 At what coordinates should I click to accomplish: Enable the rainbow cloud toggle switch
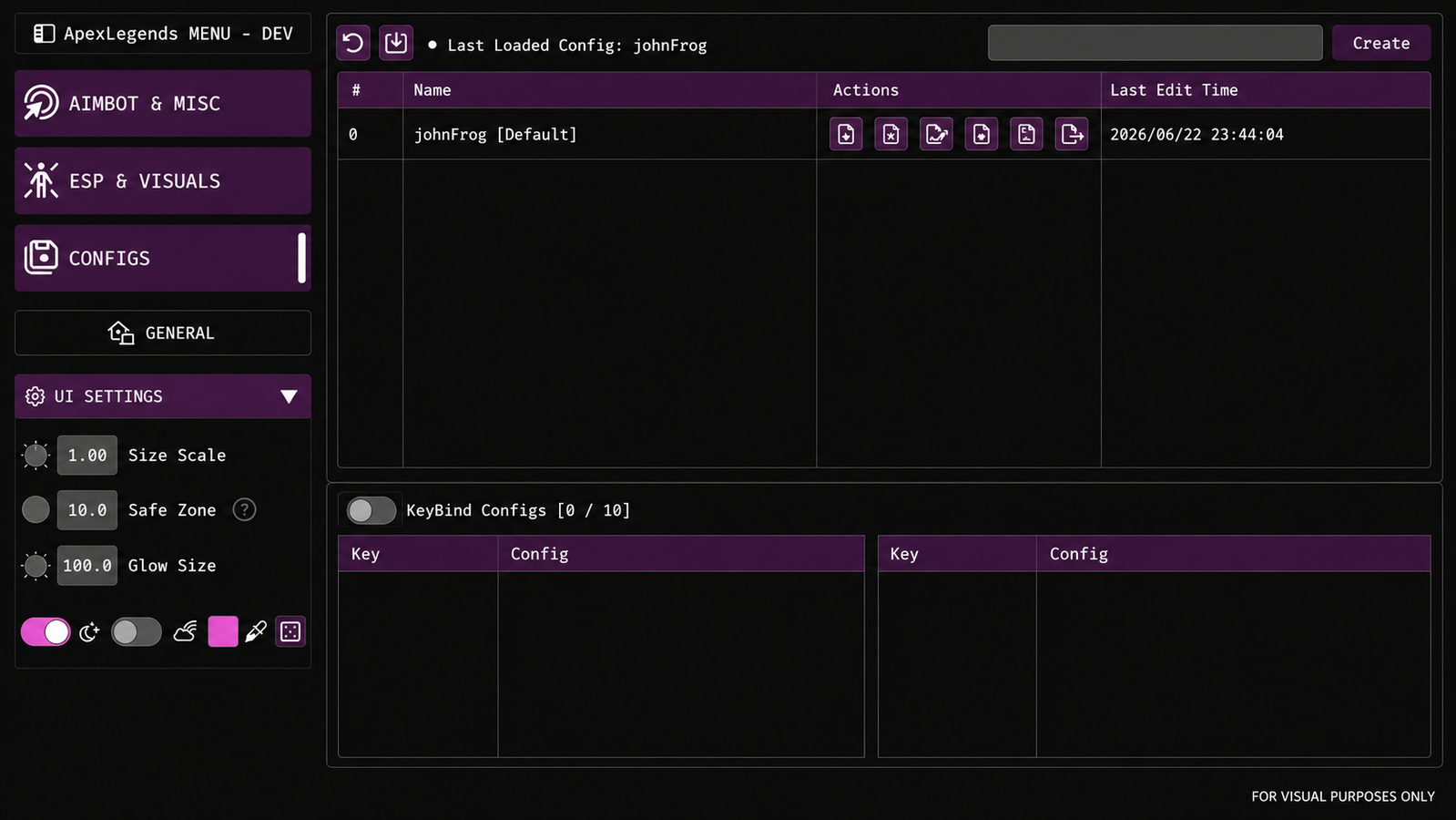tap(137, 631)
